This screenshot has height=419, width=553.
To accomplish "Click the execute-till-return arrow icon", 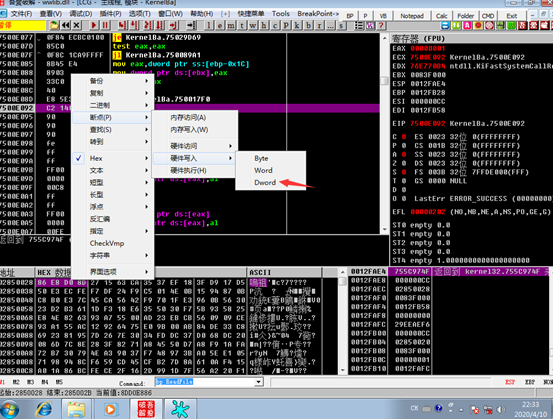I will (x=174, y=25).
